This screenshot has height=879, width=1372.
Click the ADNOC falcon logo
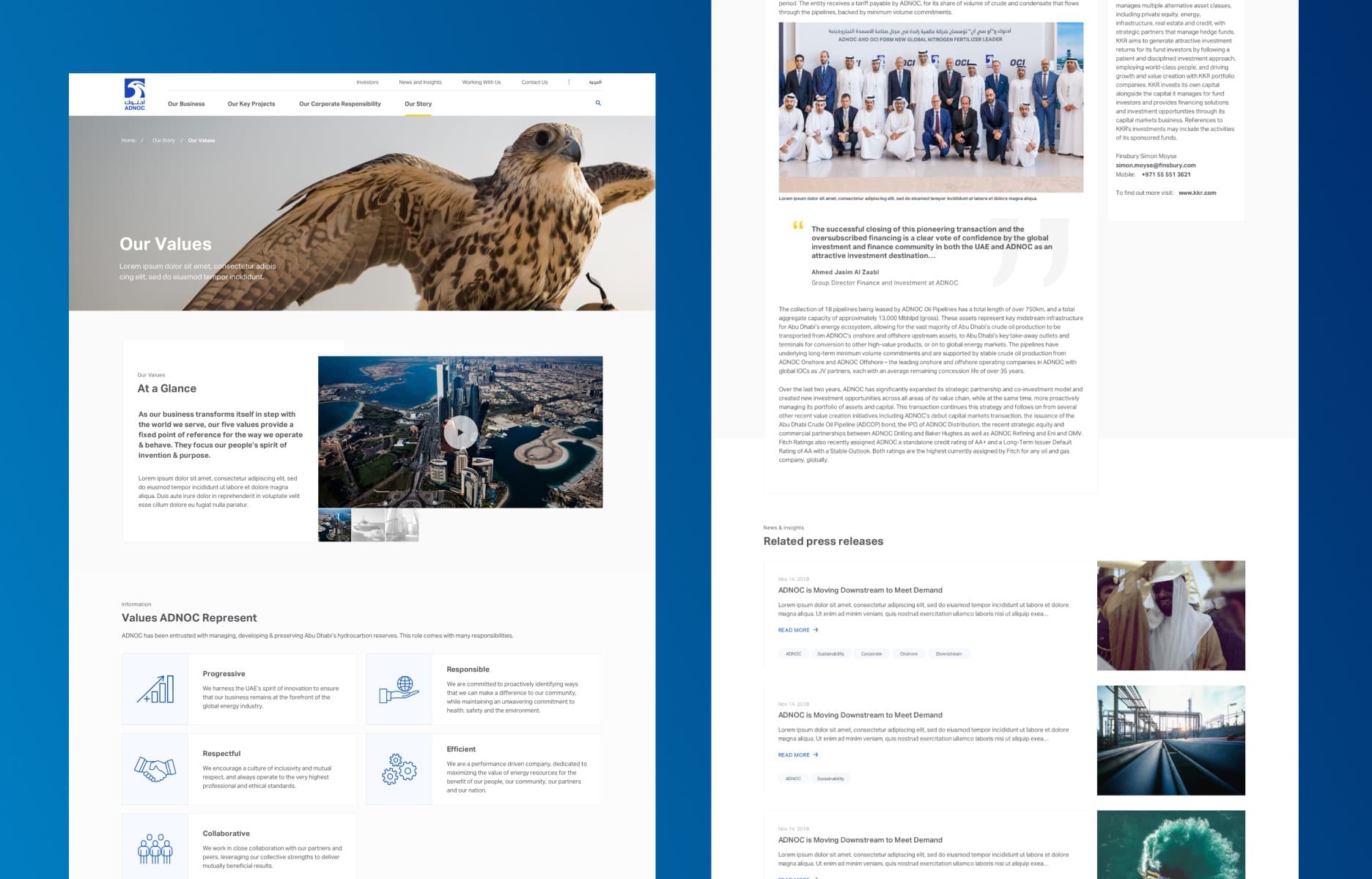(135, 94)
